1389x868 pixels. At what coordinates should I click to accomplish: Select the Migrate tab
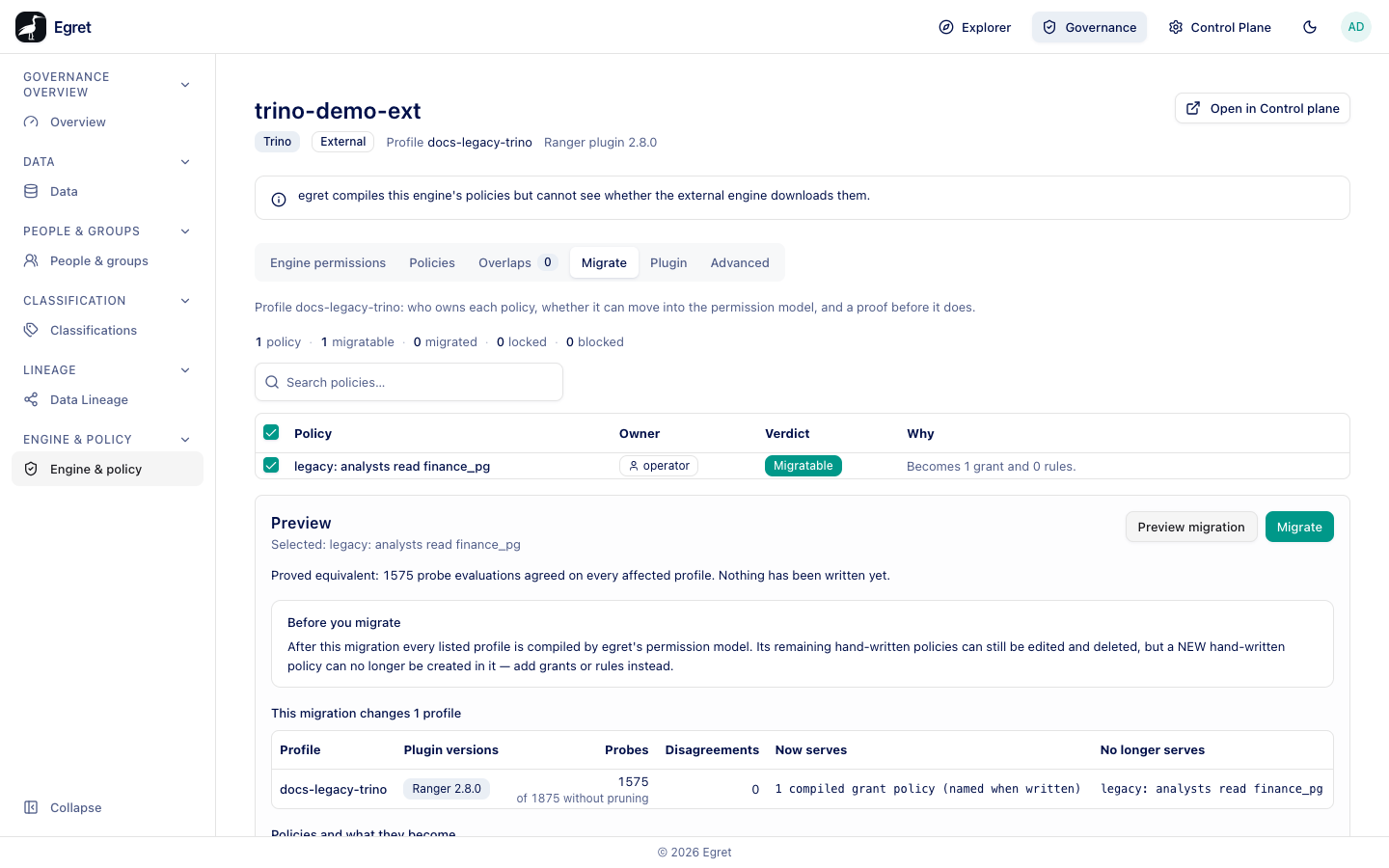(604, 263)
